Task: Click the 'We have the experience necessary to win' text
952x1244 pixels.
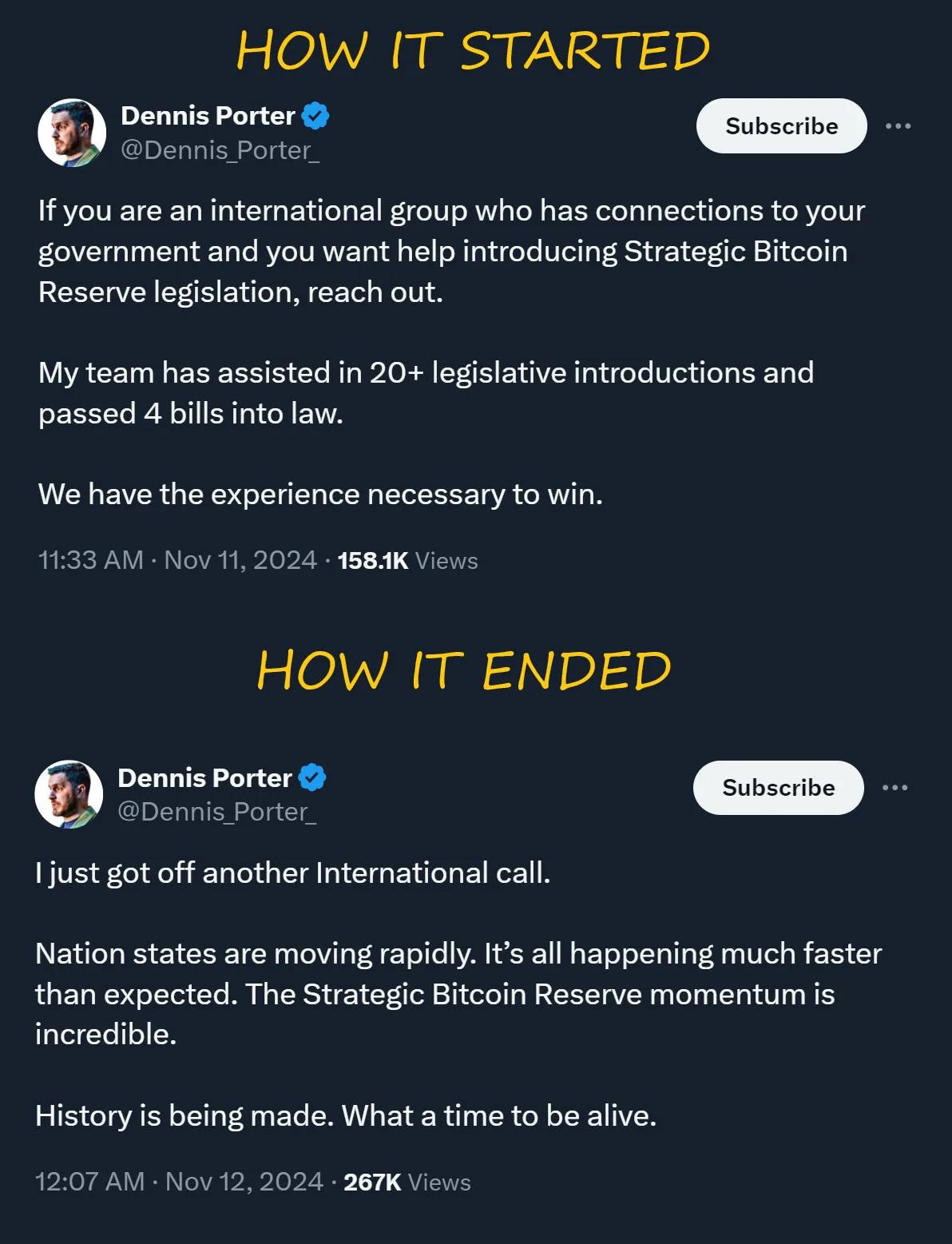Action: [x=320, y=495]
